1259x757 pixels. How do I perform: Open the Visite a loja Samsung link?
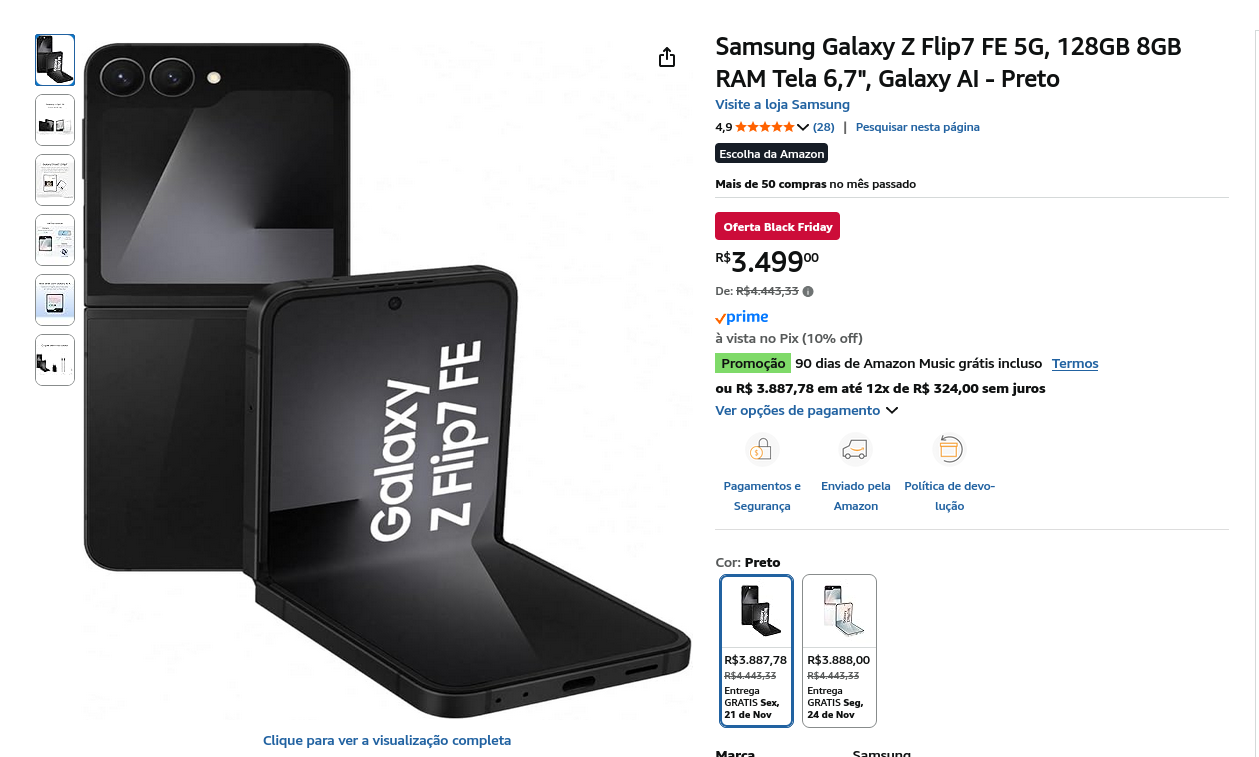(x=782, y=105)
